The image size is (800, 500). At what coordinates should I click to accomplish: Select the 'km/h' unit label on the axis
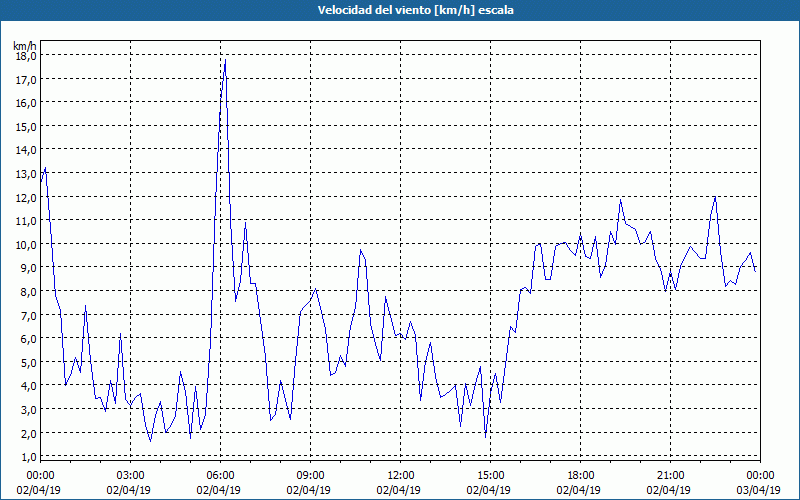click(24, 46)
